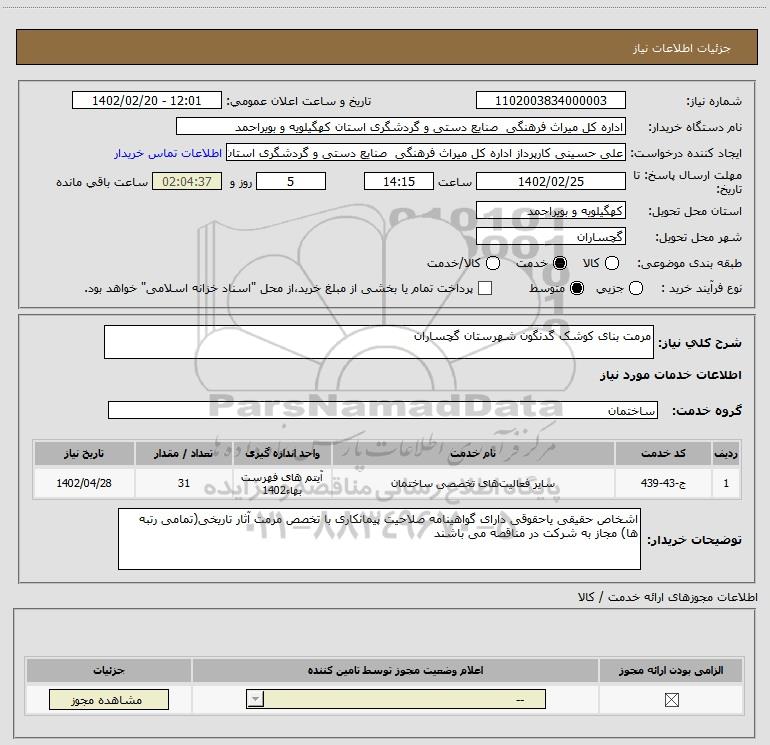Click the announcement date field 1402/02/20 - 12:01
This screenshot has height=745, width=770.
click(147, 100)
